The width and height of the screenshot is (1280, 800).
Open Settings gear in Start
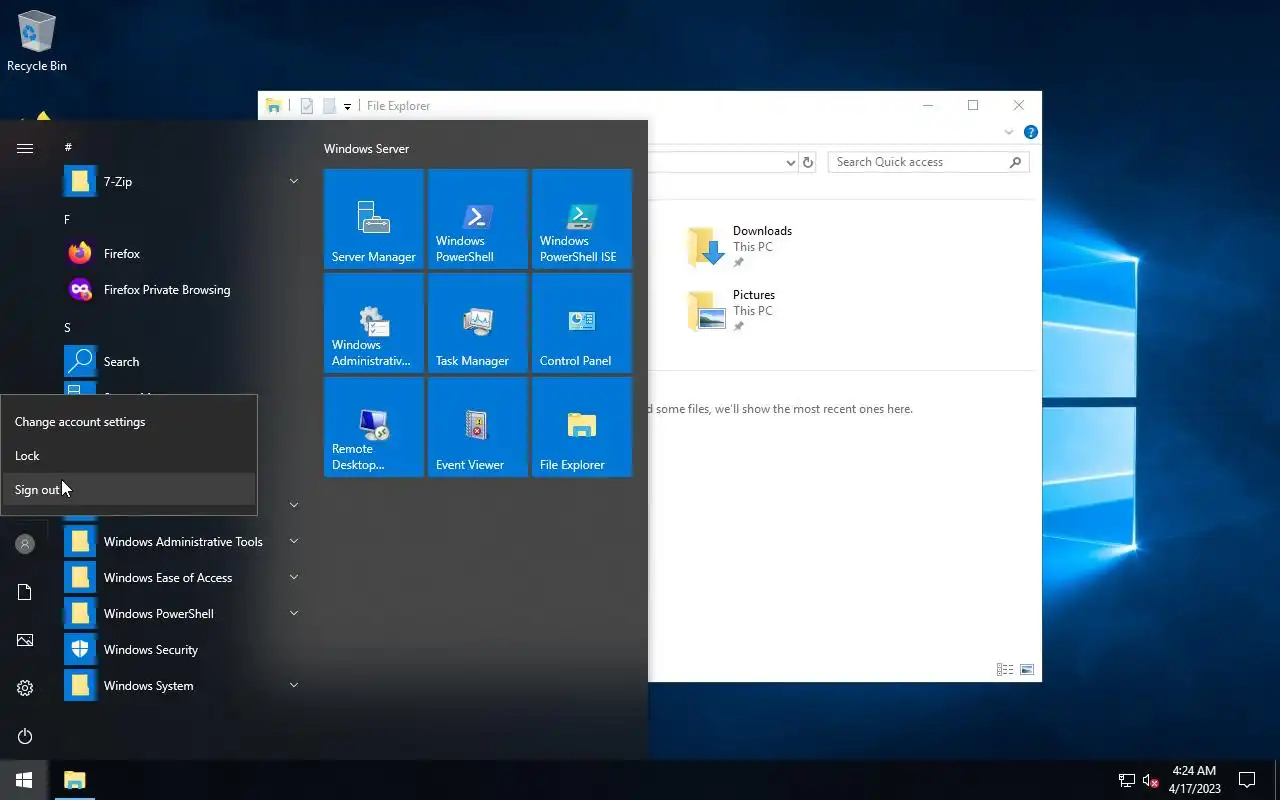25,688
